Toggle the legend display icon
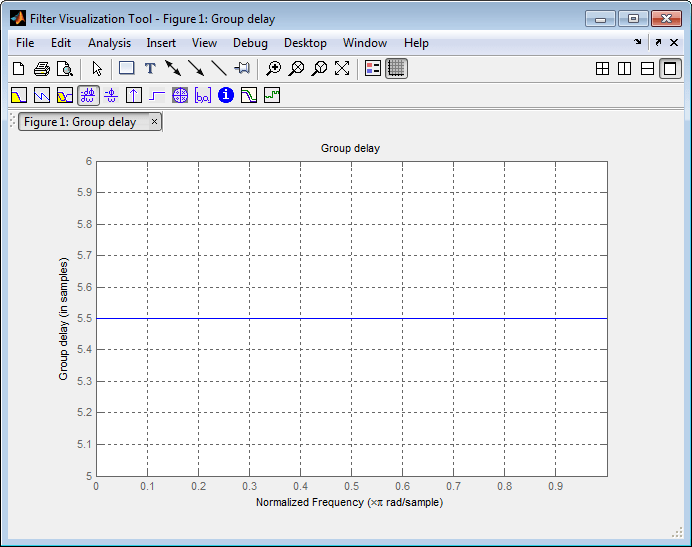This screenshot has height=547, width=692. point(373,68)
